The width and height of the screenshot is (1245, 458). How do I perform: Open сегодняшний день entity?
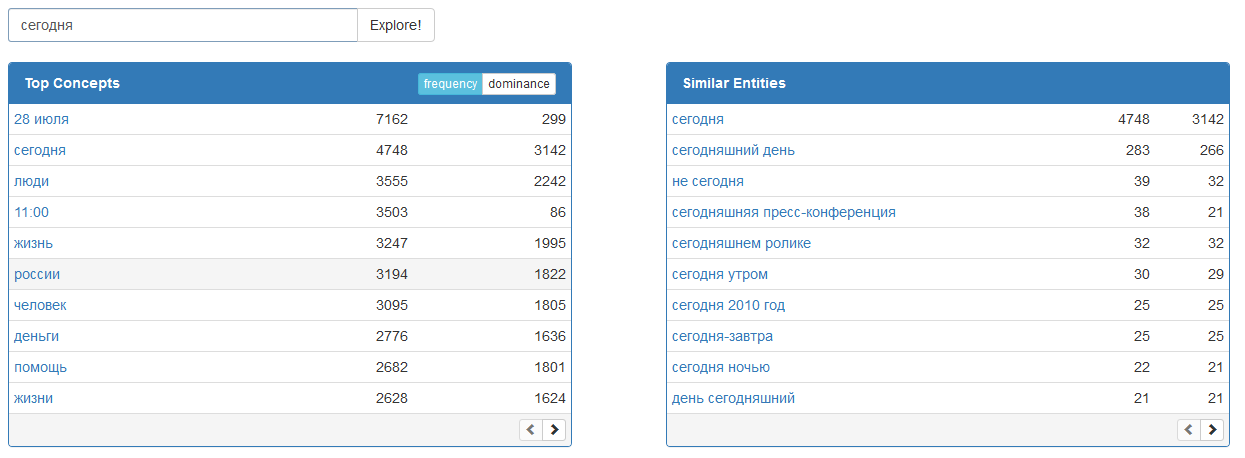pyautogui.click(x=733, y=150)
